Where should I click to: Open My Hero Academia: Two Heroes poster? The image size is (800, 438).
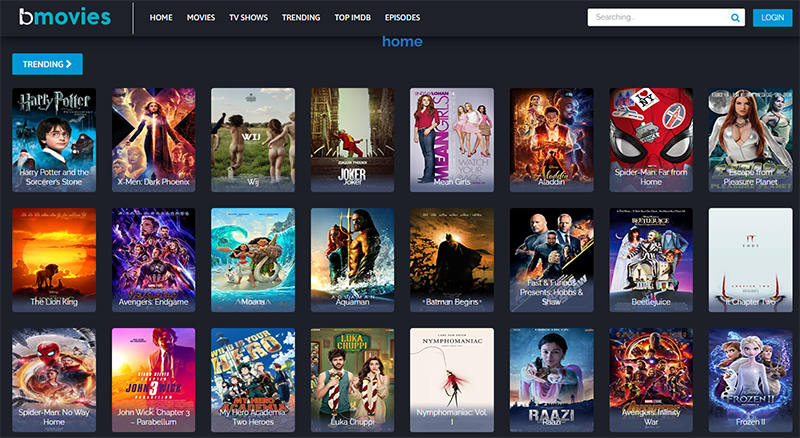pyautogui.click(x=253, y=380)
